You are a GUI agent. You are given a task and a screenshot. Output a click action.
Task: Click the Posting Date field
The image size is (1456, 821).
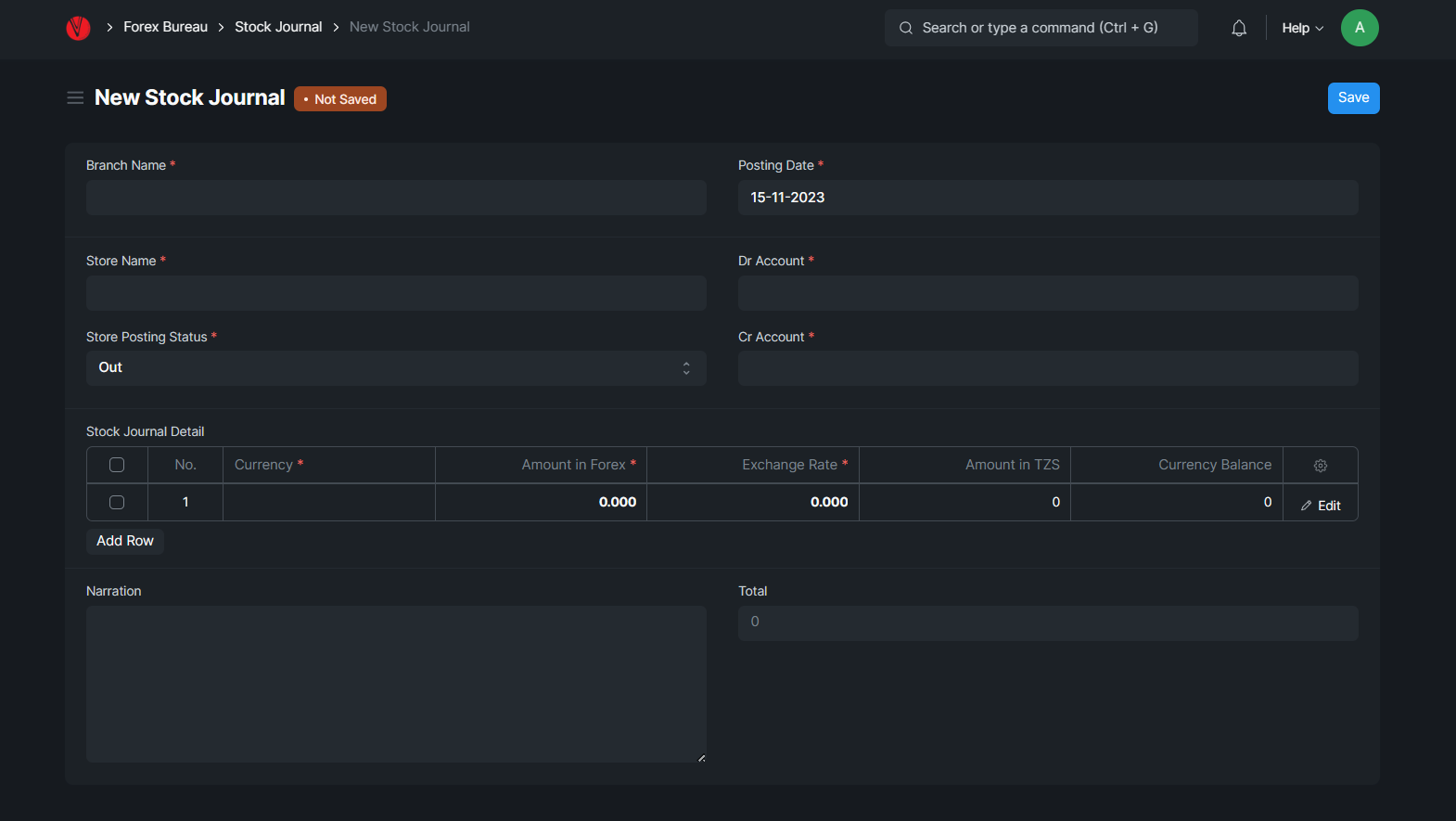point(1048,198)
